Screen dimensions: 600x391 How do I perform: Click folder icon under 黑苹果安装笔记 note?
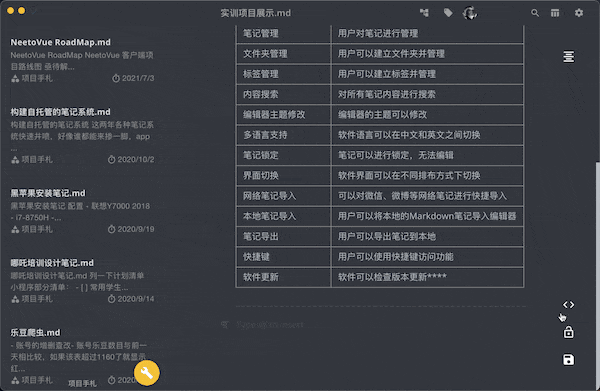[15, 229]
